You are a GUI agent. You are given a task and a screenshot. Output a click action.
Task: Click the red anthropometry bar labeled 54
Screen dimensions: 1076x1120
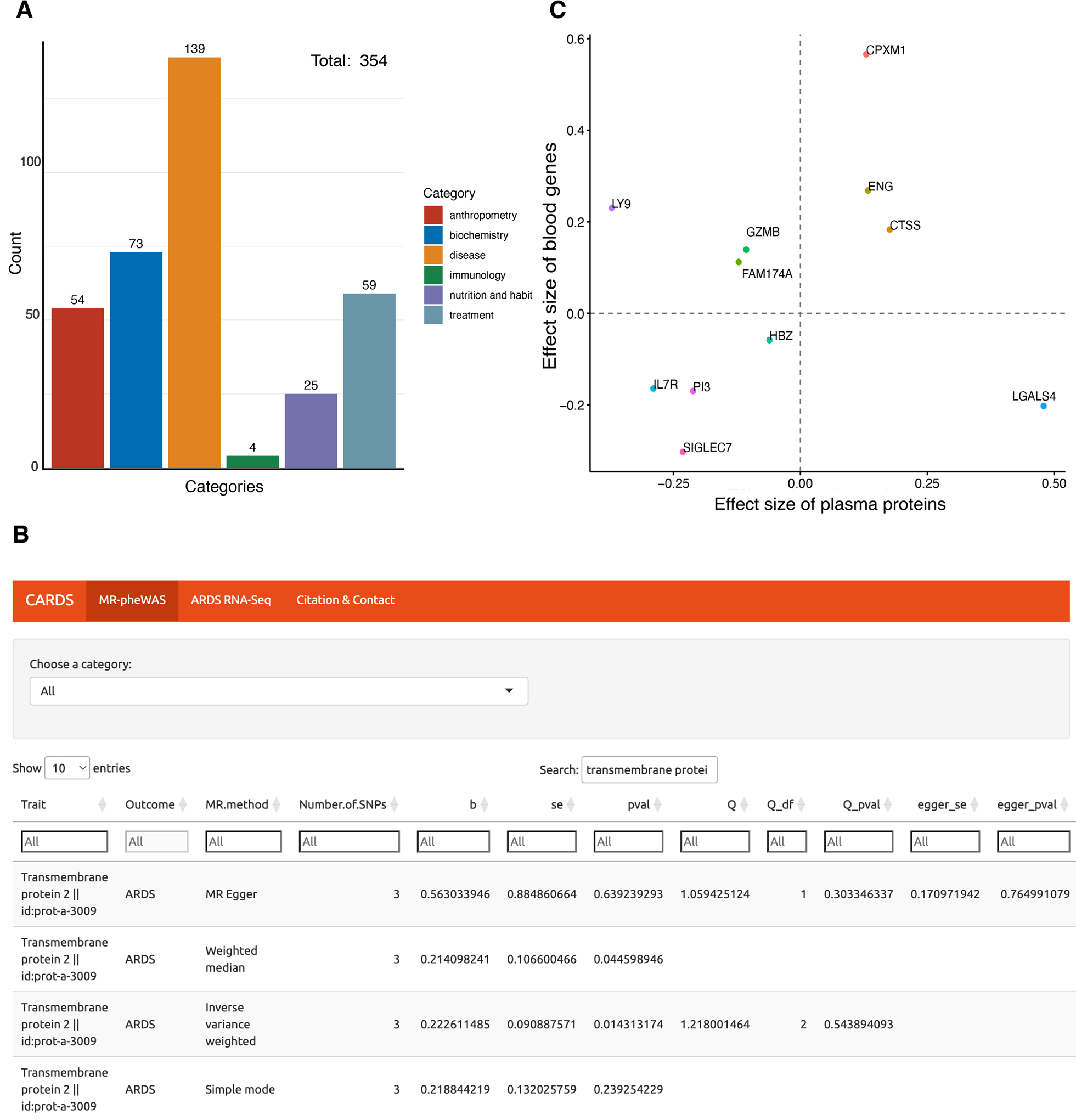pyautogui.click(x=78, y=388)
